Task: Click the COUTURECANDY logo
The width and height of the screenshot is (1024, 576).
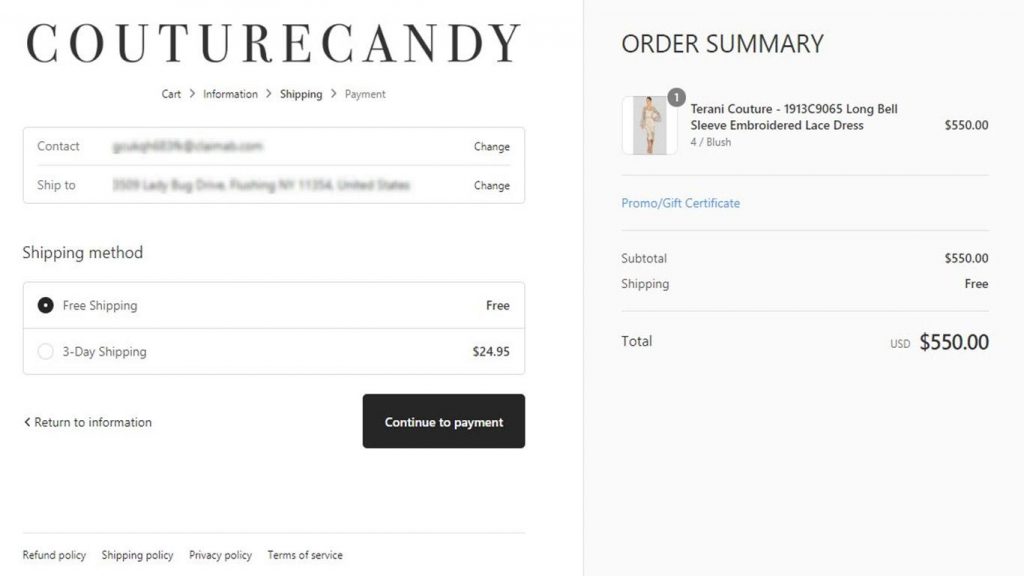Action: (x=273, y=43)
